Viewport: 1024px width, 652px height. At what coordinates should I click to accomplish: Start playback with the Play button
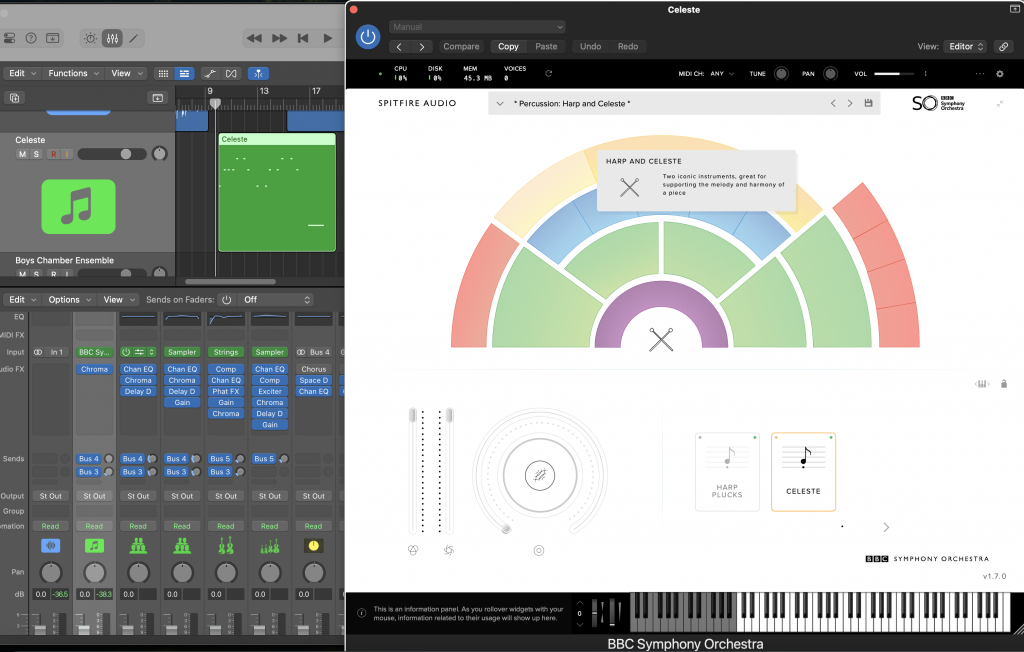(x=328, y=39)
